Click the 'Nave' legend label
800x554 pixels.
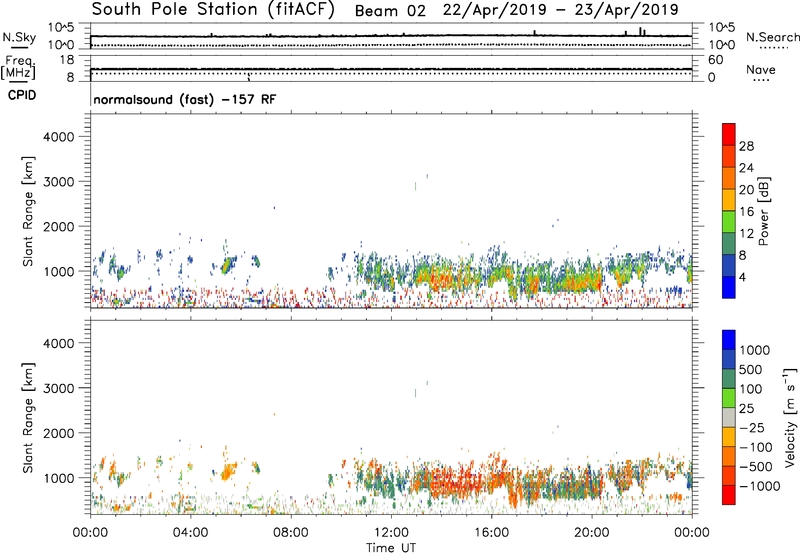761,69
